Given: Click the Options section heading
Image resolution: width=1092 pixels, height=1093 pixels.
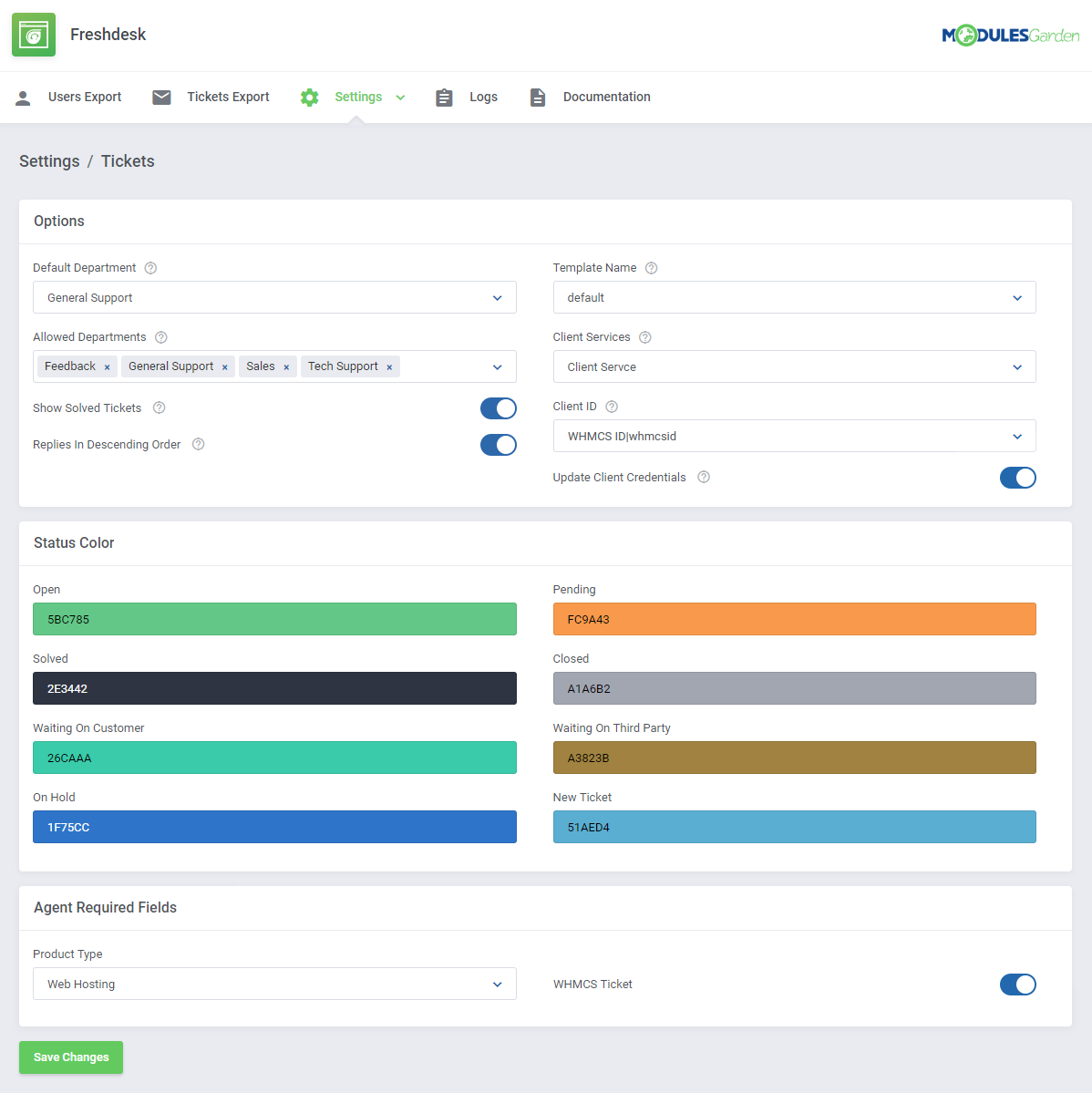Looking at the screenshot, I should point(59,221).
